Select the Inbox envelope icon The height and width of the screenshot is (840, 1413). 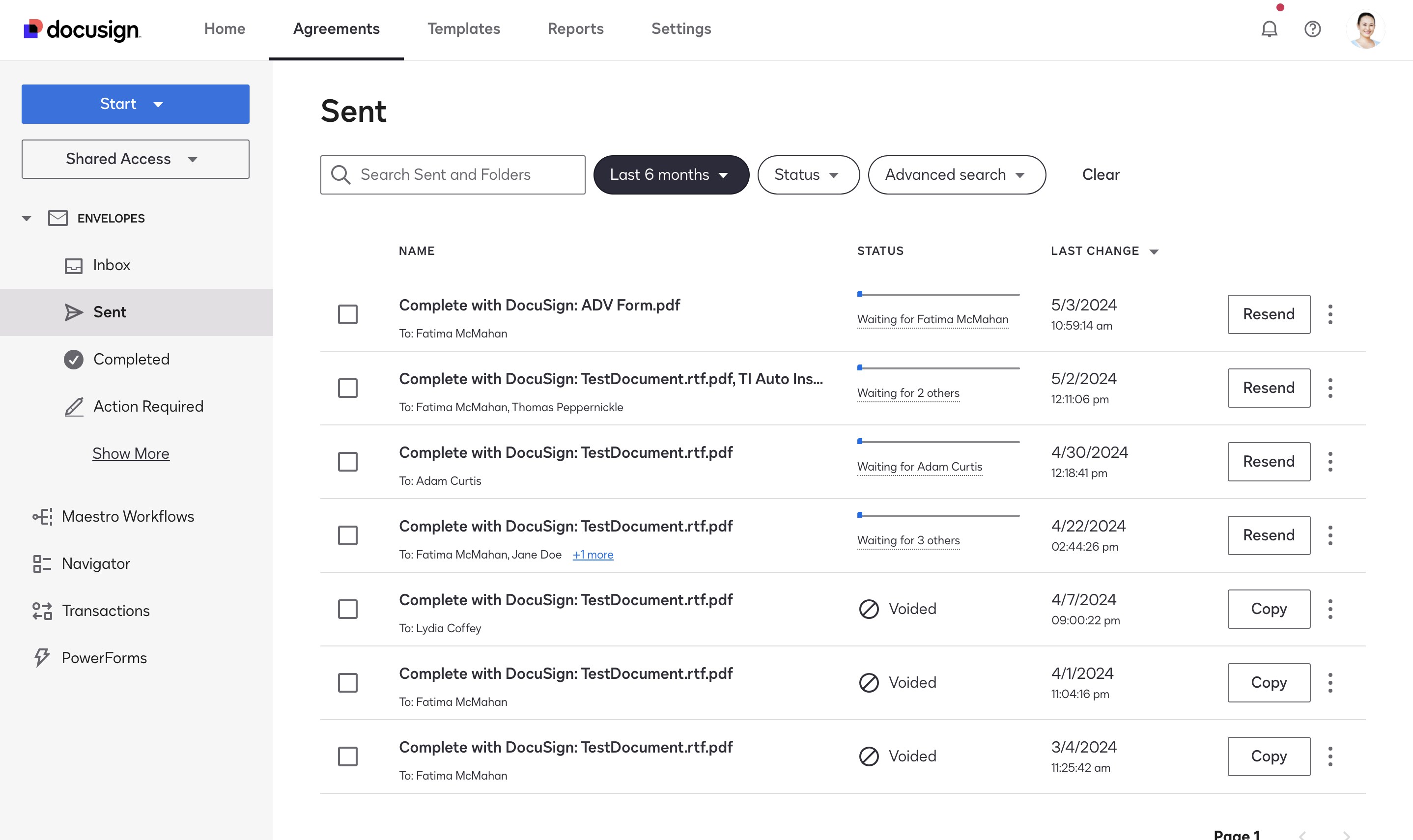[74, 265]
